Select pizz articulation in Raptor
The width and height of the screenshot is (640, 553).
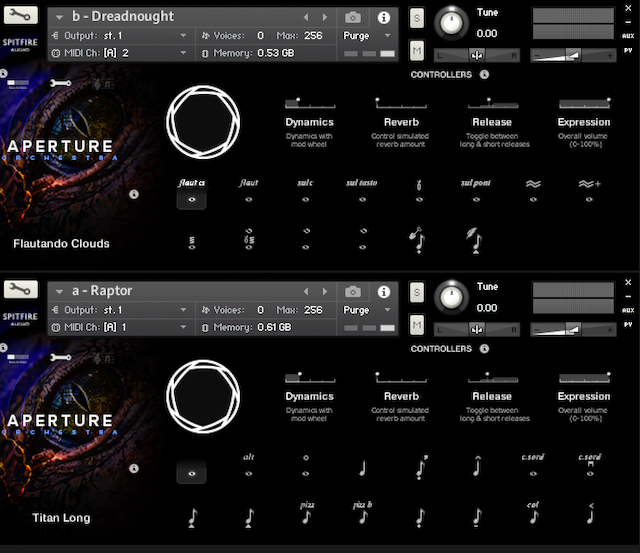pos(307,514)
